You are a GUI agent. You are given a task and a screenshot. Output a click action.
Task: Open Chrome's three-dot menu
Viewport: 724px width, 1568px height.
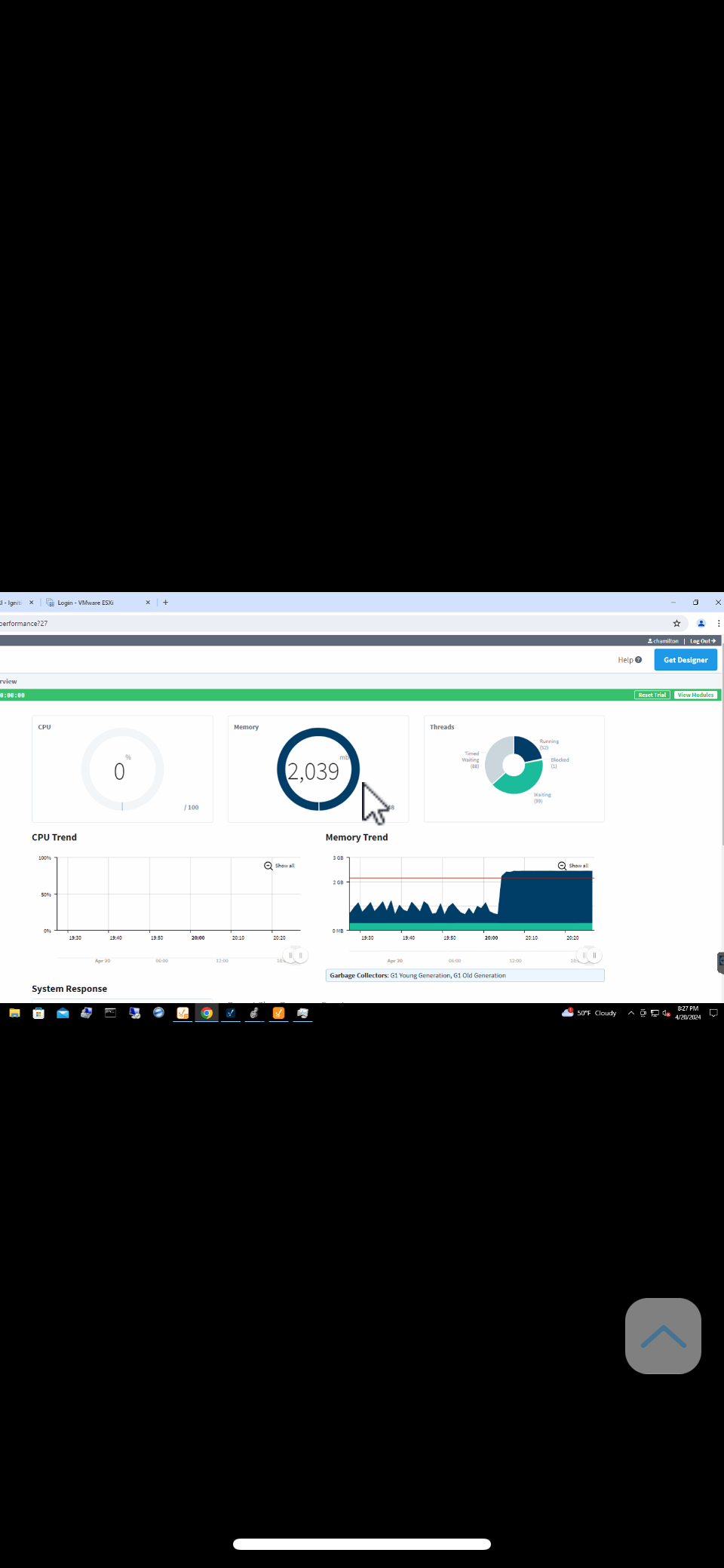pos(719,623)
